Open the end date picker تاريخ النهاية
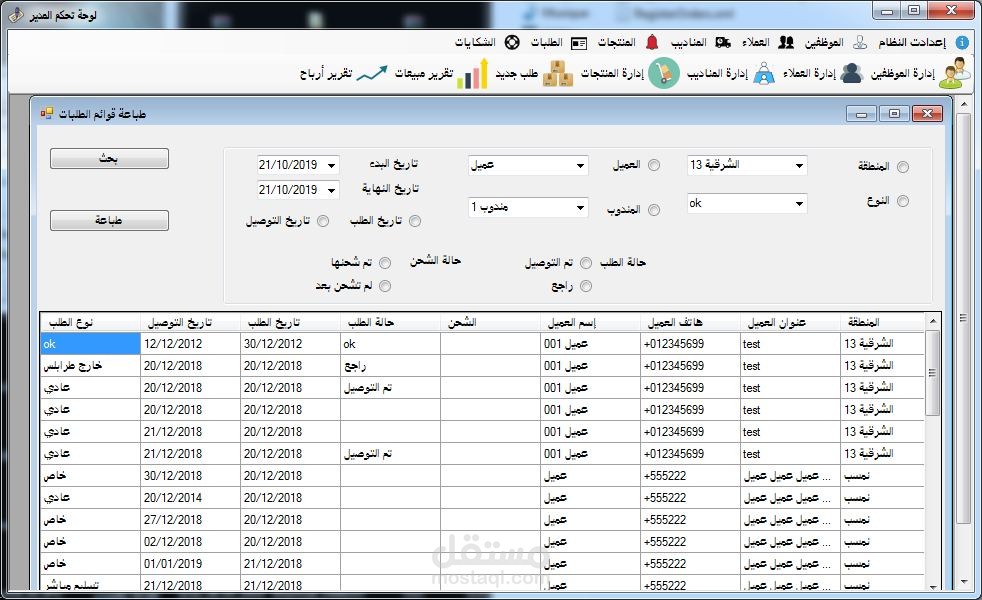982x600 pixels. (x=331, y=190)
